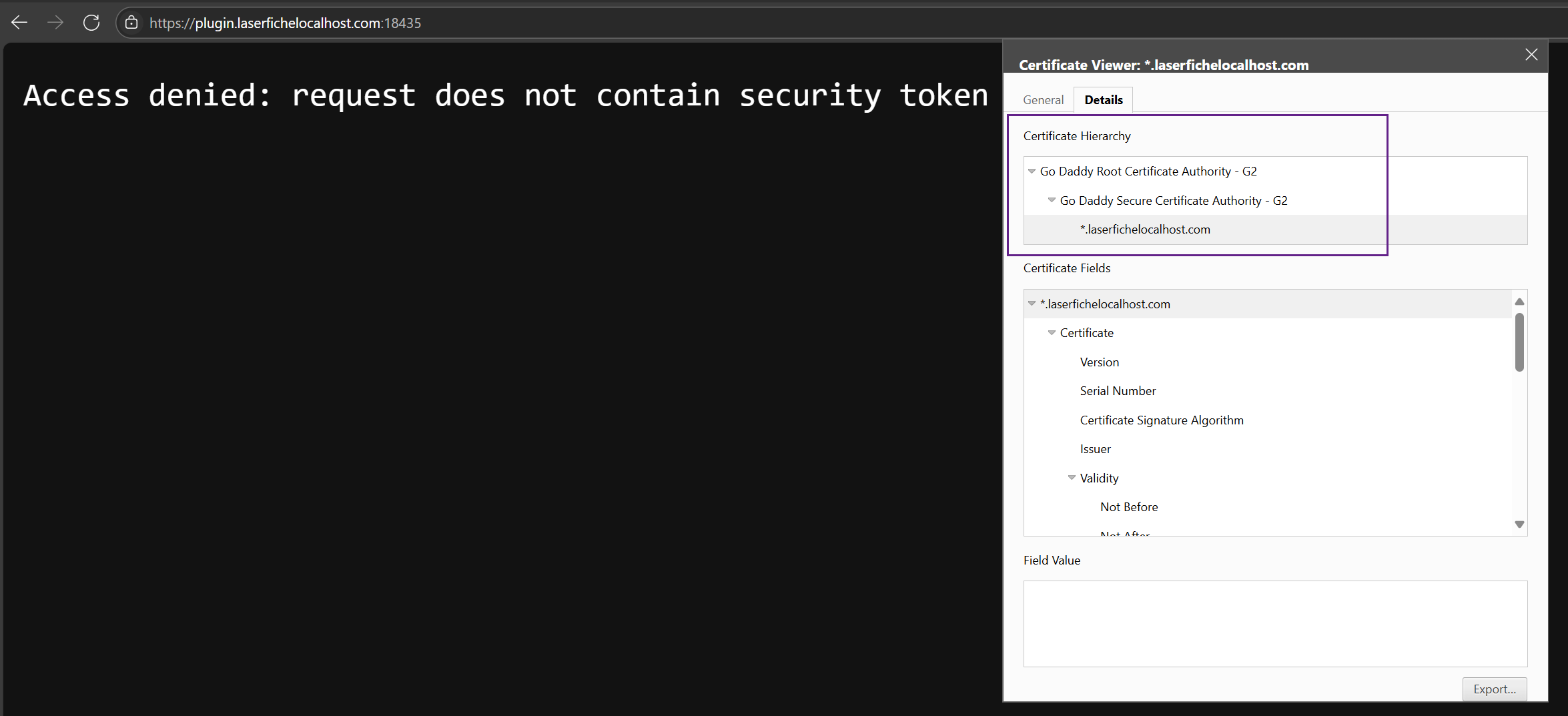This screenshot has height=716, width=1568.
Task: Select Certificate Signature Algorithm field
Action: pyautogui.click(x=1162, y=420)
